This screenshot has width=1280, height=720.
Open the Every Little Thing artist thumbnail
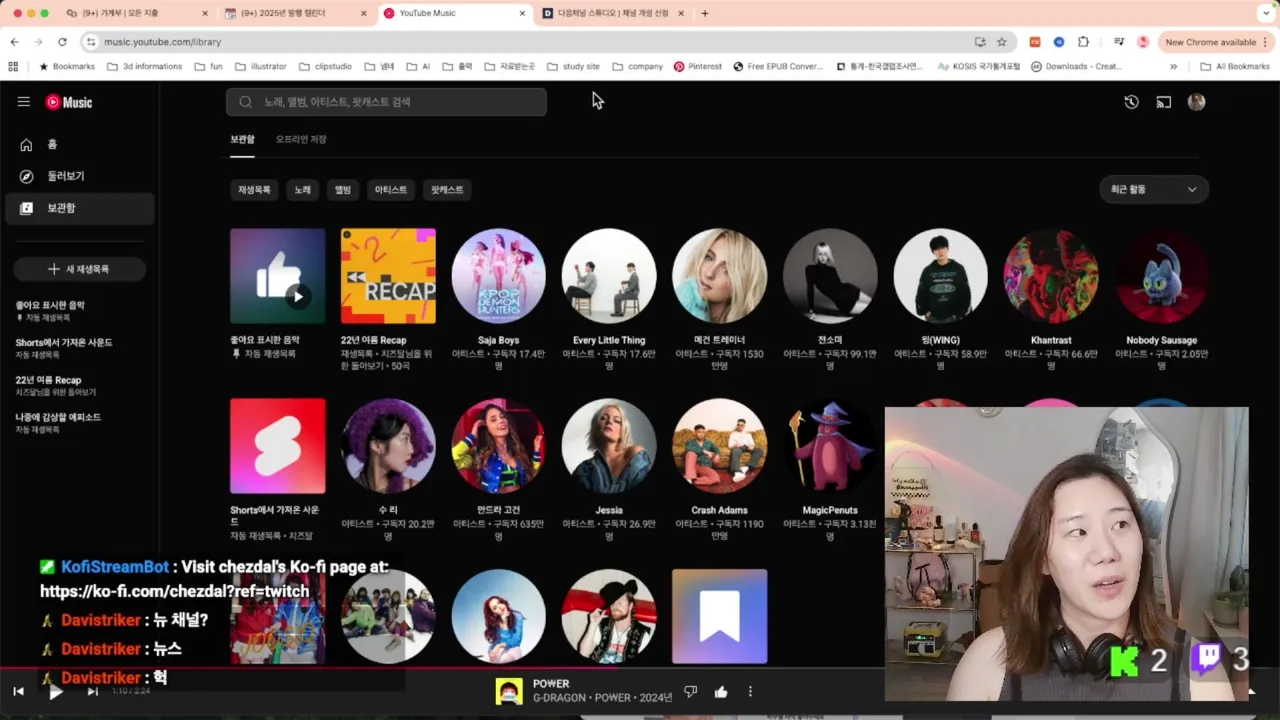(609, 276)
